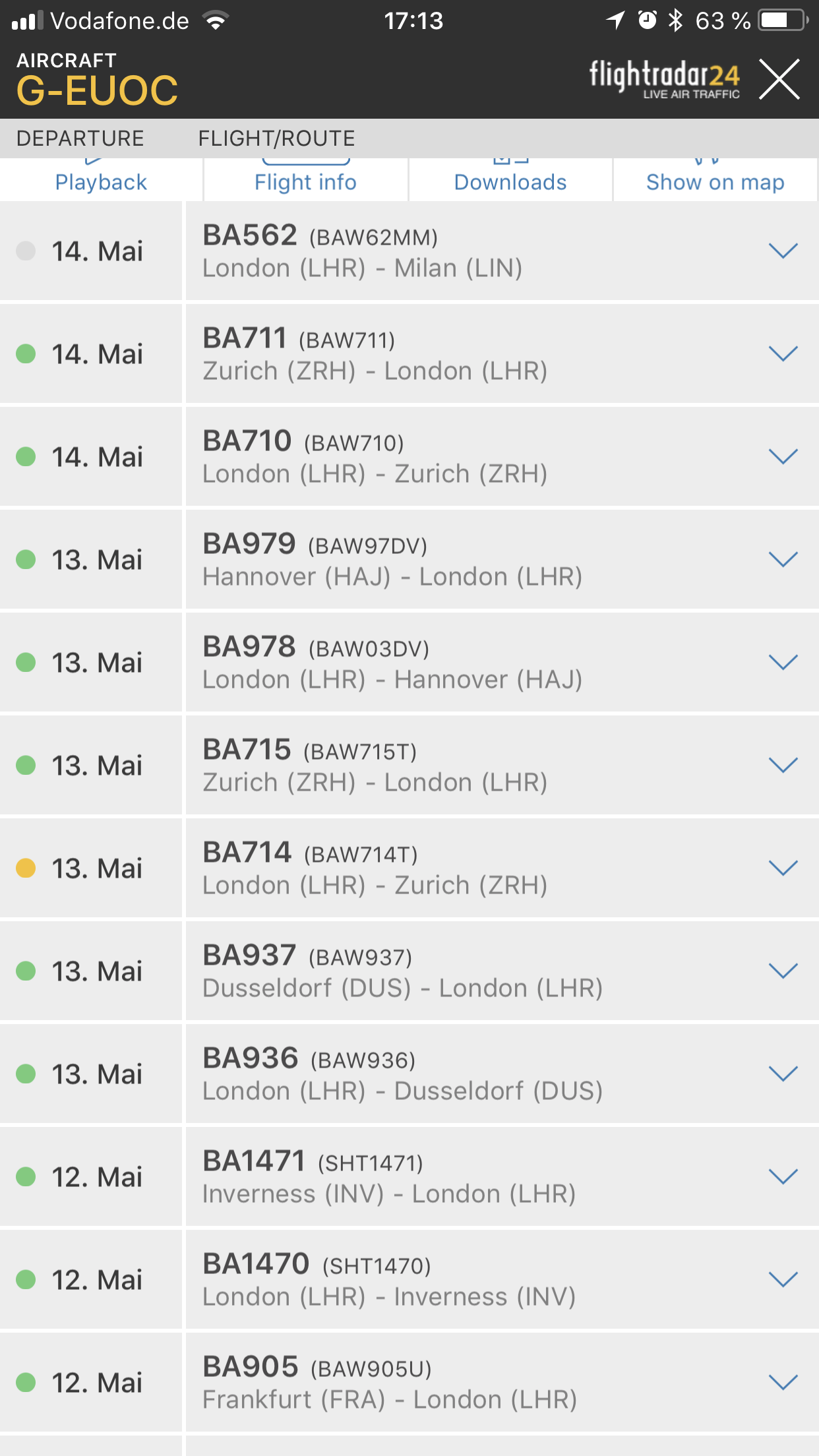
Task: Tap the green status dot for BA710
Action: (26, 457)
